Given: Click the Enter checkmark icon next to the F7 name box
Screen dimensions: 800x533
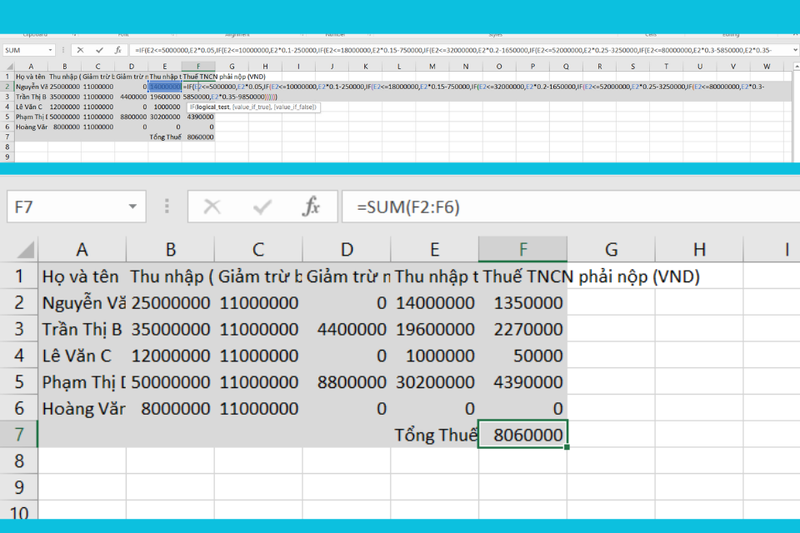Looking at the screenshot, I should click(262, 207).
